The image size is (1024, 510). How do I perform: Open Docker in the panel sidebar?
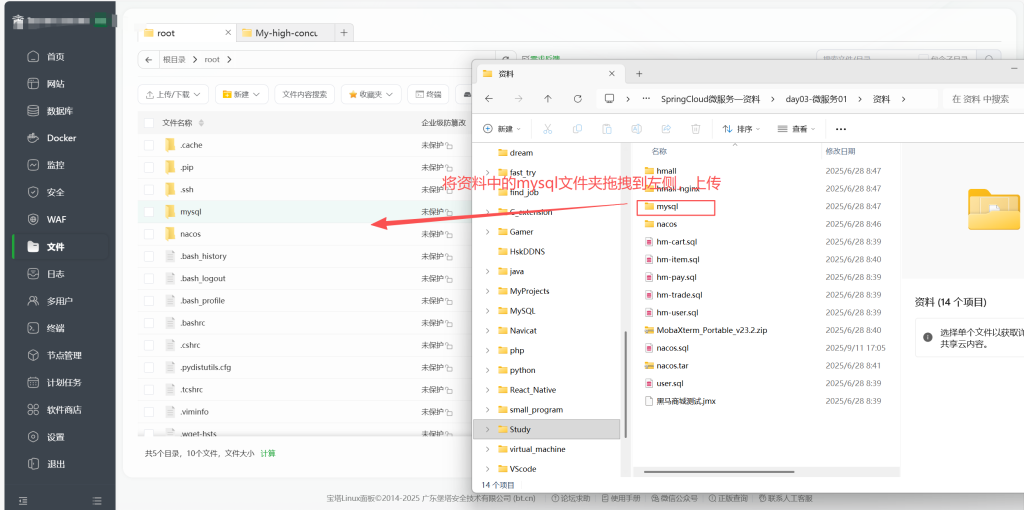point(60,138)
